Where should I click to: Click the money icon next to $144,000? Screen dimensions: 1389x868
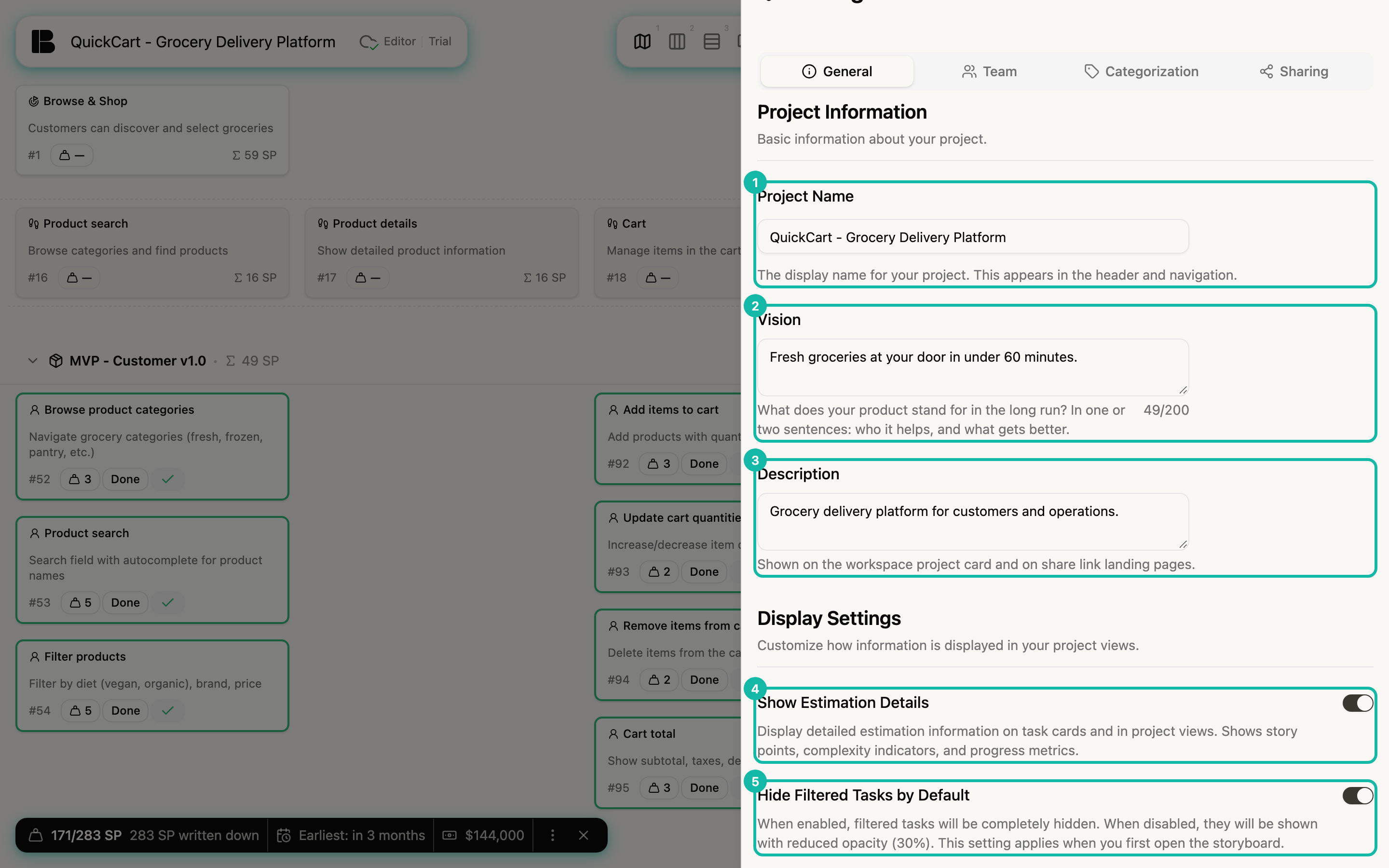point(449,835)
